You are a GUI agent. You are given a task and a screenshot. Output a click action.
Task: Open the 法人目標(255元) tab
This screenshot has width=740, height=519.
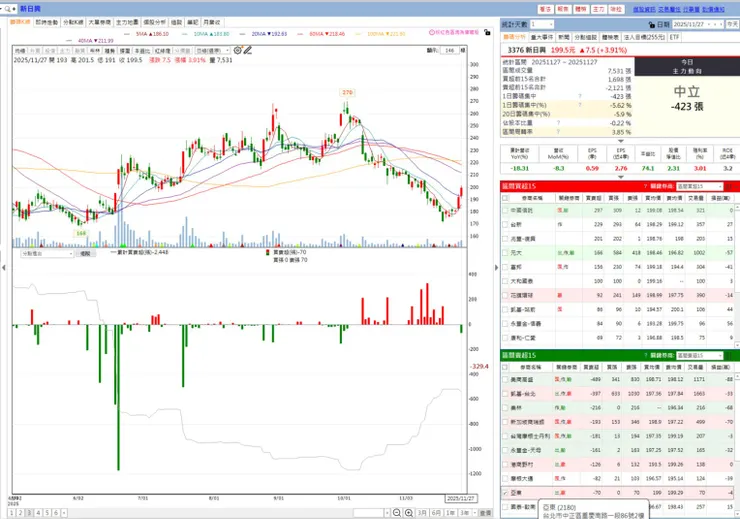coord(644,37)
